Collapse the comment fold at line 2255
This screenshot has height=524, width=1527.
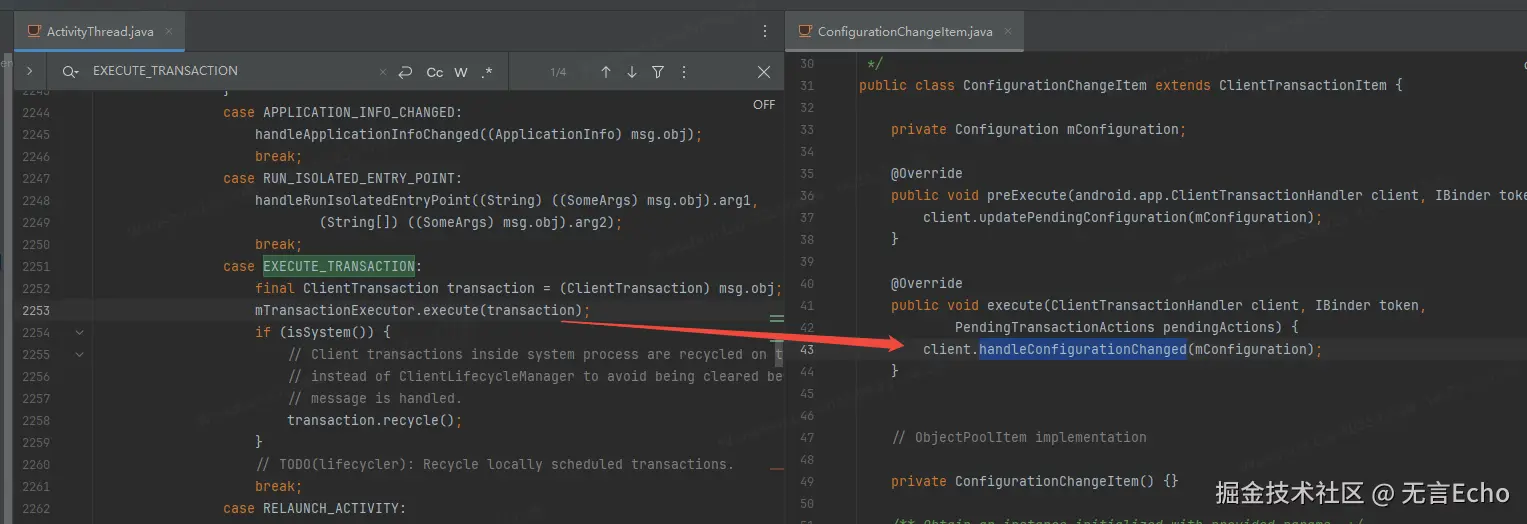(80, 354)
